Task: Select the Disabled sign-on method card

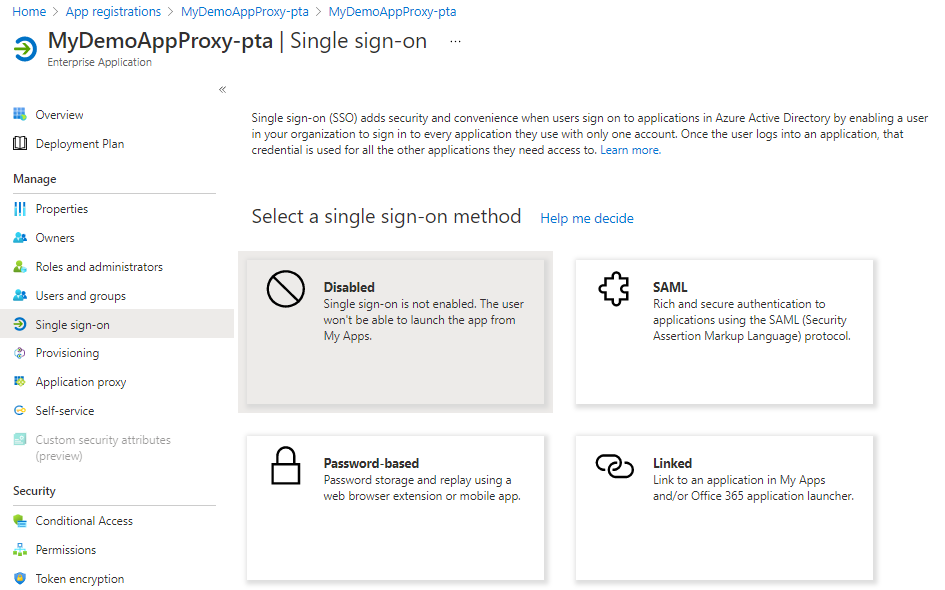Action: click(x=395, y=332)
